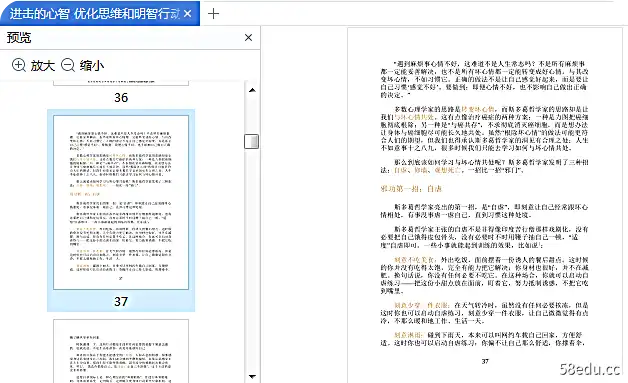Click the thumbnail scrollbar slider handle
The image size is (628, 383).
click(252, 141)
